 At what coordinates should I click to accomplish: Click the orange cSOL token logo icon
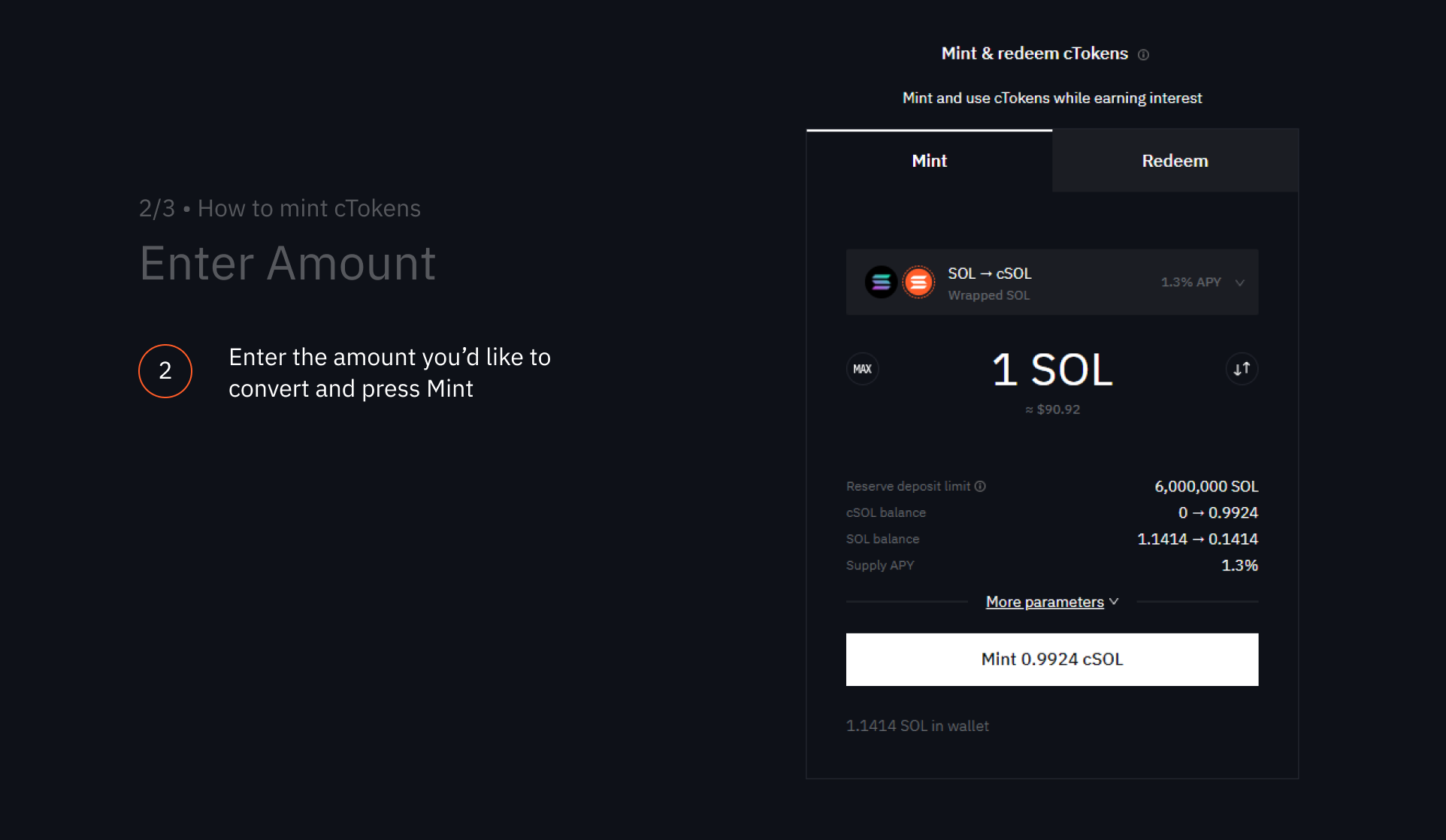click(x=918, y=282)
